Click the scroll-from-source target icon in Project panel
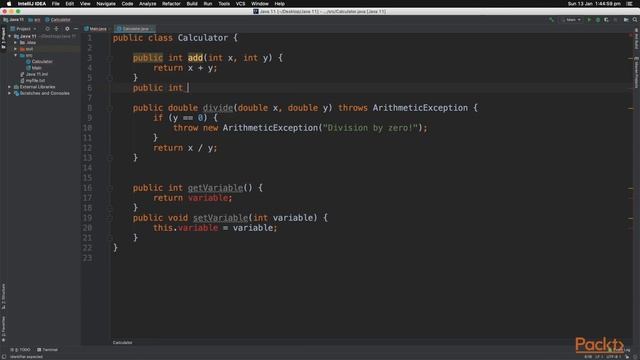The height and width of the screenshot is (360, 640). pyautogui.click(x=47, y=29)
